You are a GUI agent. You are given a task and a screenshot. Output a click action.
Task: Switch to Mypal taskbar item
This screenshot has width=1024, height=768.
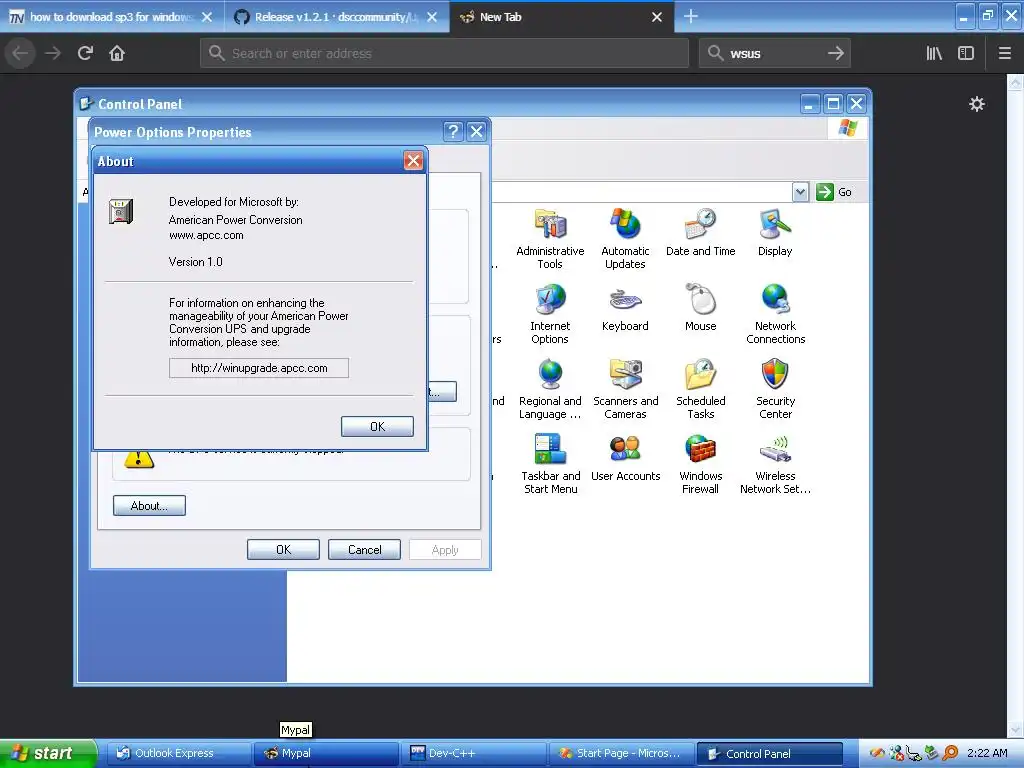coord(325,753)
